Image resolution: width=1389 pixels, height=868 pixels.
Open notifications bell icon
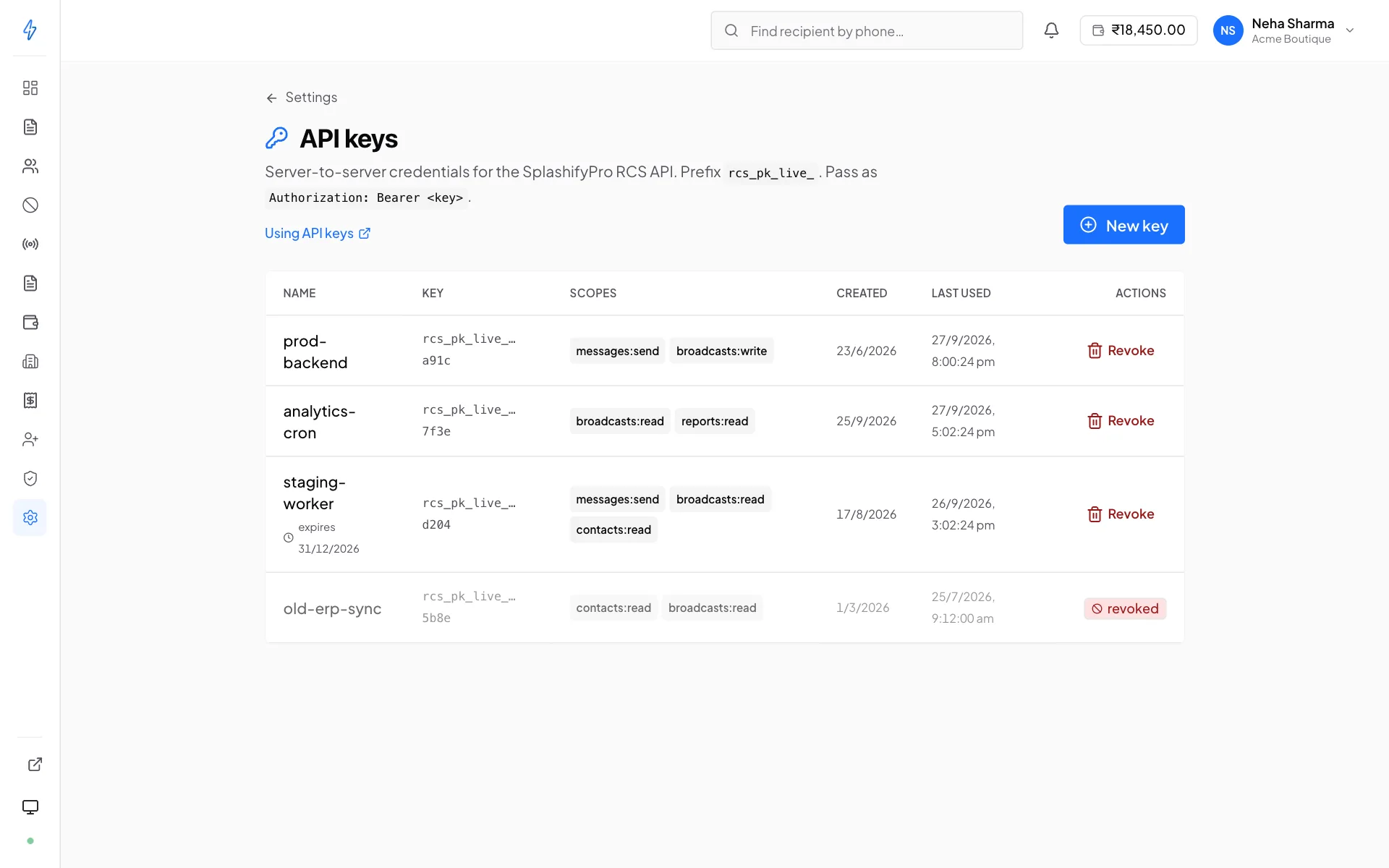[x=1051, y=30]
